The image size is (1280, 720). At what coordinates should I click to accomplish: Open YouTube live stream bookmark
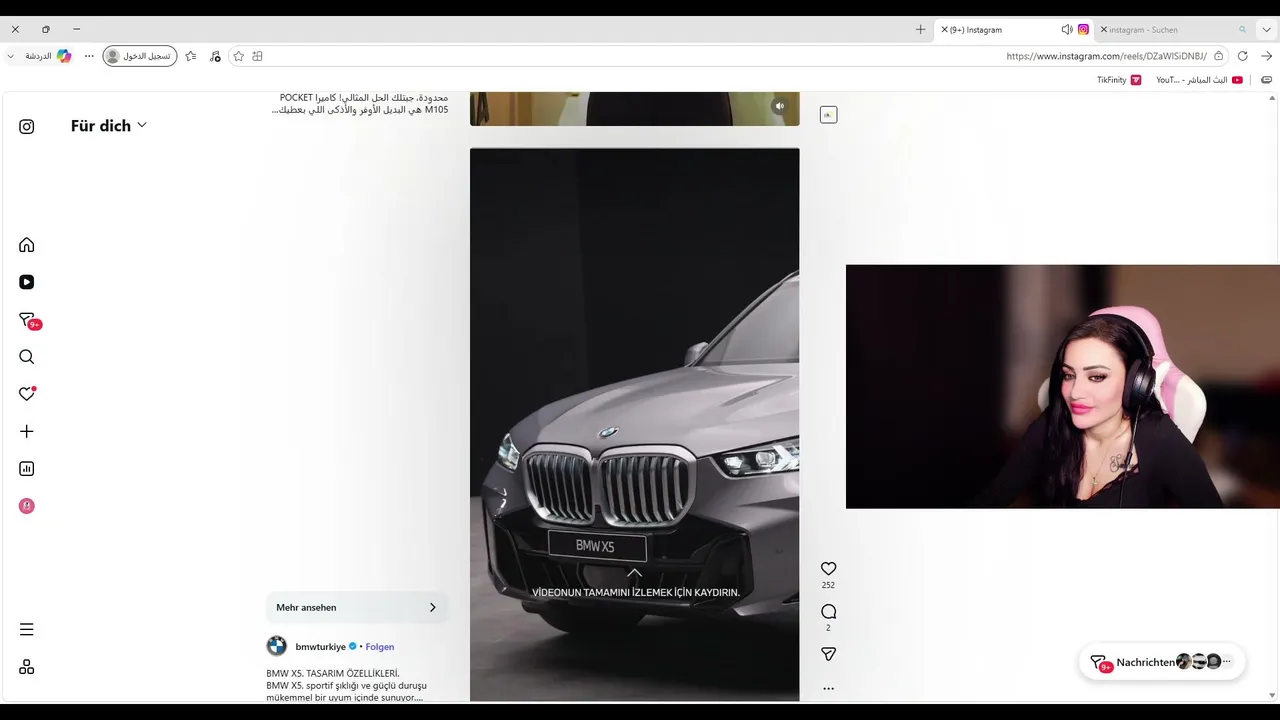(x=1199, y=80)
